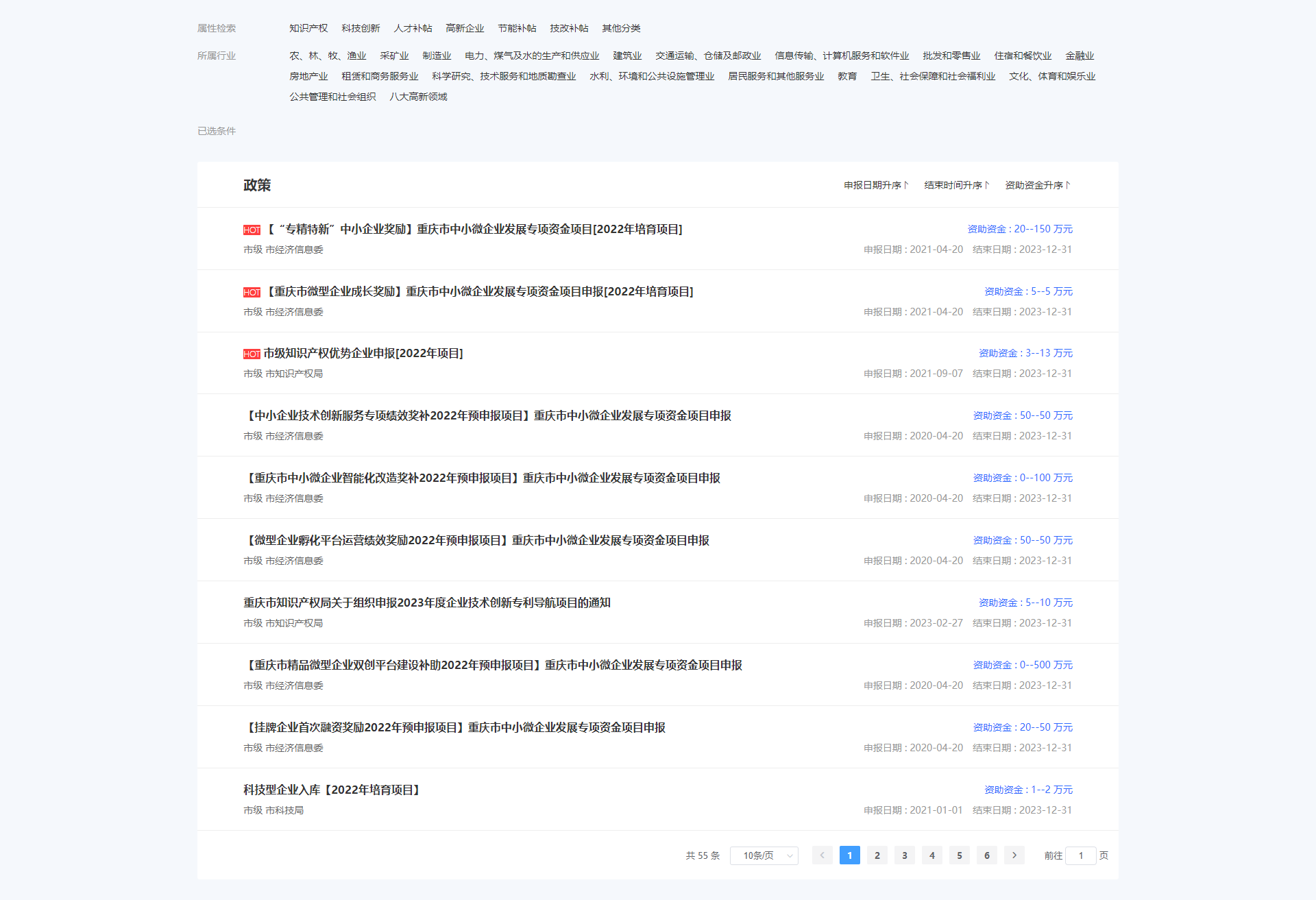Open 科技型企业入库【2022年培育项目】 policy
Screen dimensions: 1316x900
332,790
